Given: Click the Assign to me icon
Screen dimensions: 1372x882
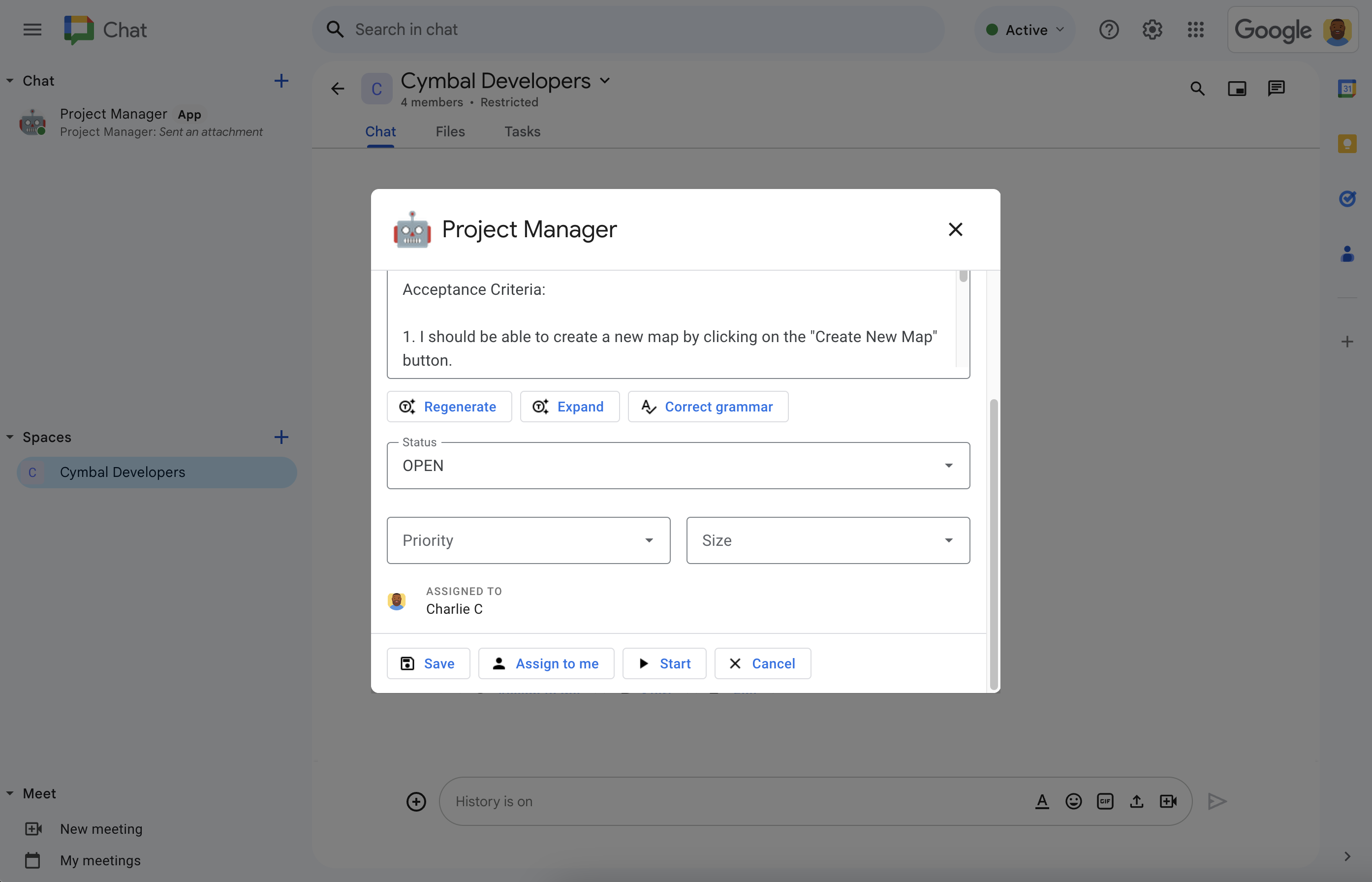Looking at the screenshot, I should point(498,663).
